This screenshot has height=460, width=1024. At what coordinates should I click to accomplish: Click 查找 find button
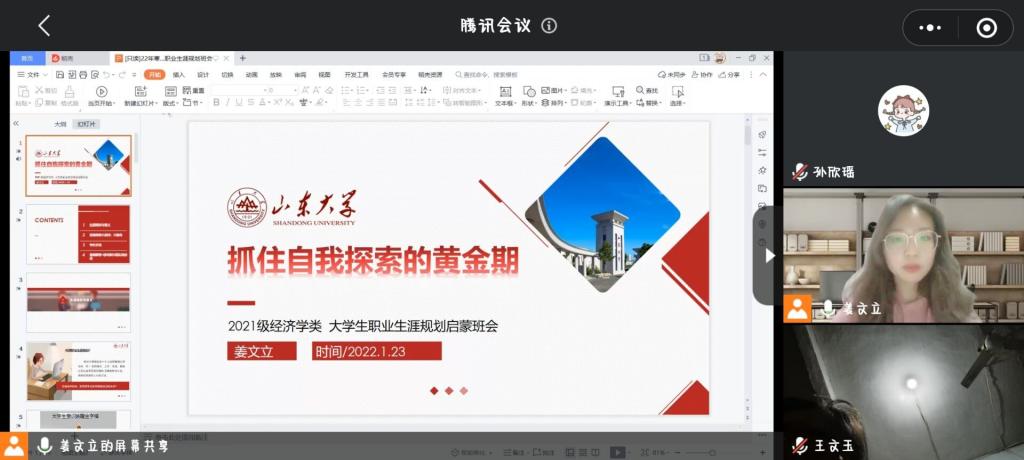pos(647,90)
